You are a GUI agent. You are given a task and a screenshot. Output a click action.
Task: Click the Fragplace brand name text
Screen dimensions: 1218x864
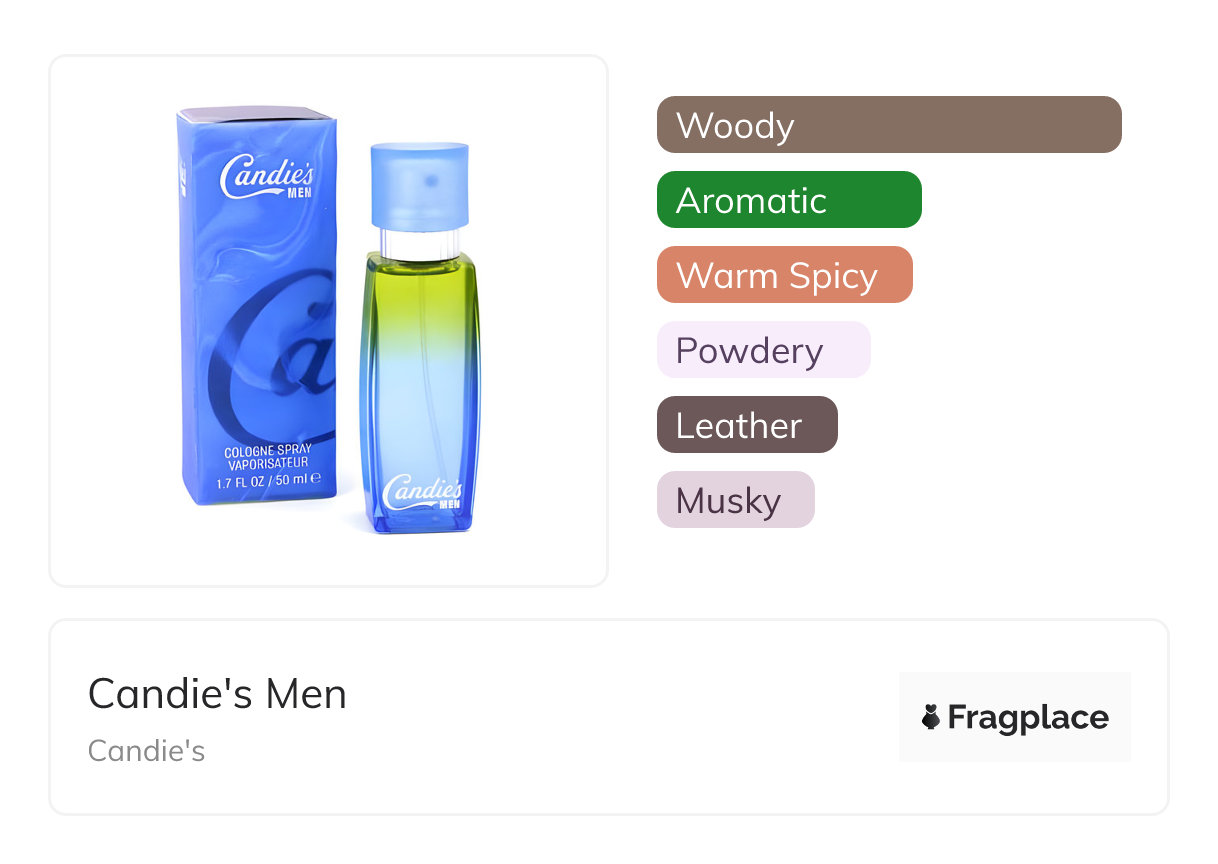1028,717
